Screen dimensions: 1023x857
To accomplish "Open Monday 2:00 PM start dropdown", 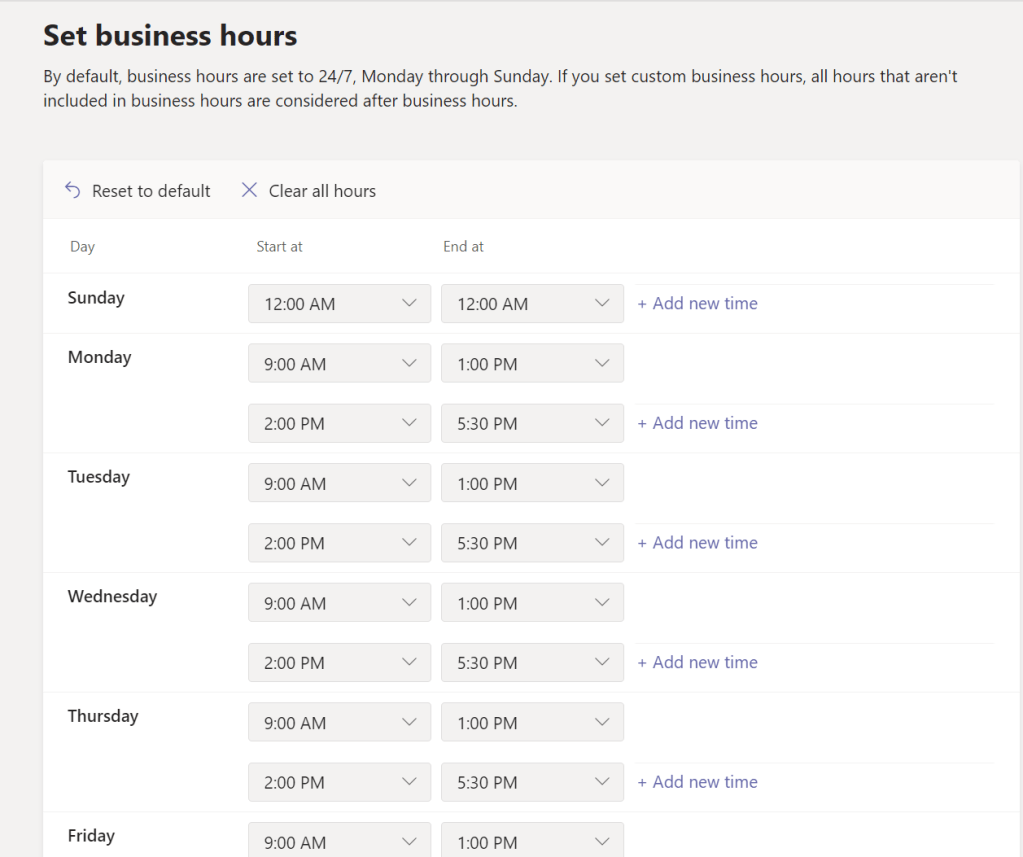I will tap(339, 424).
